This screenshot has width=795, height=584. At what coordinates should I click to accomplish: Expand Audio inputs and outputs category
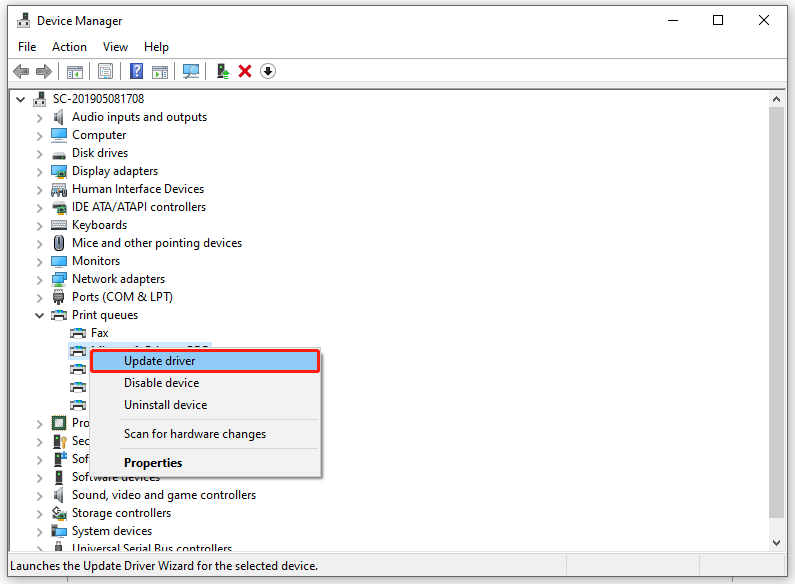40,118
